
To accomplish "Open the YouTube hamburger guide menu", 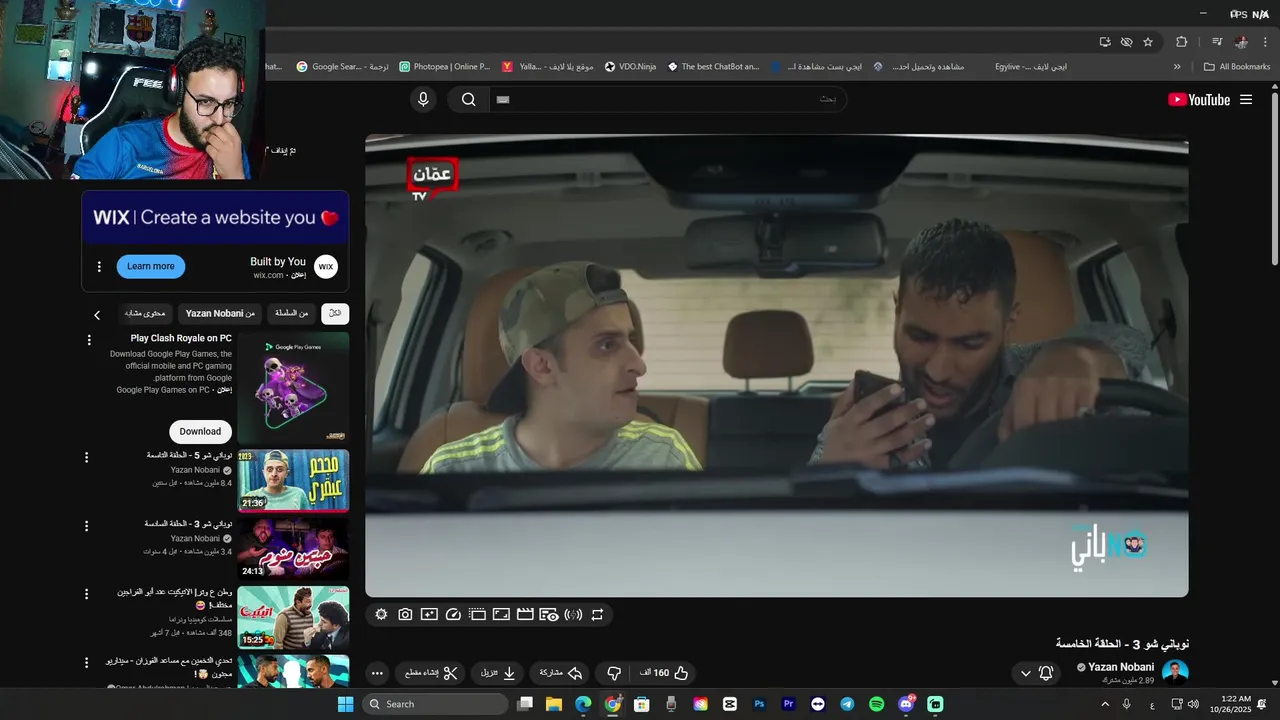I will point(1246,99).
